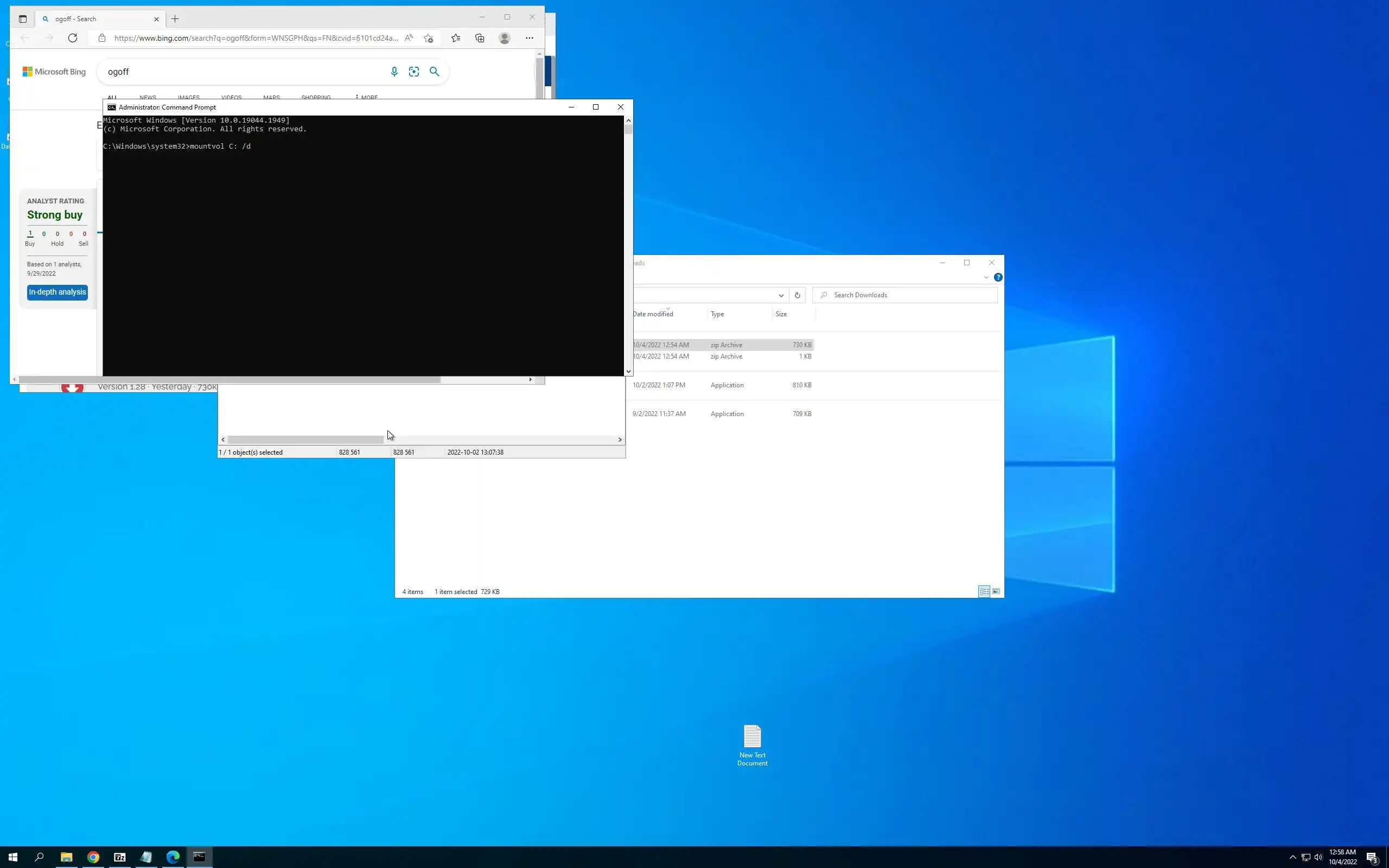This screenshot has height=868, width=1389.
Task: Refresh the Edge browser page
Action: coord(72,38)
